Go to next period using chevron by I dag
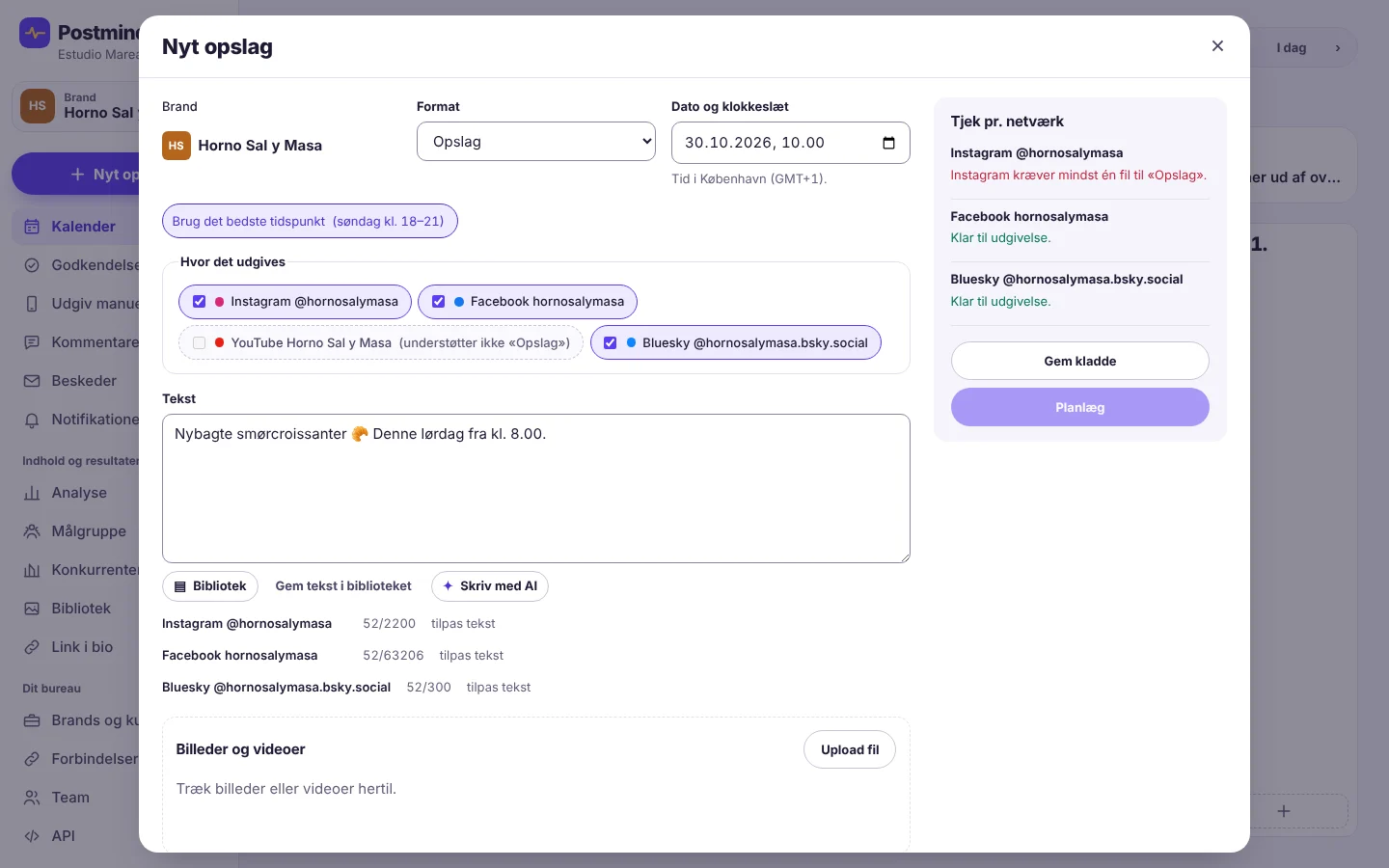 (1338, 48)
